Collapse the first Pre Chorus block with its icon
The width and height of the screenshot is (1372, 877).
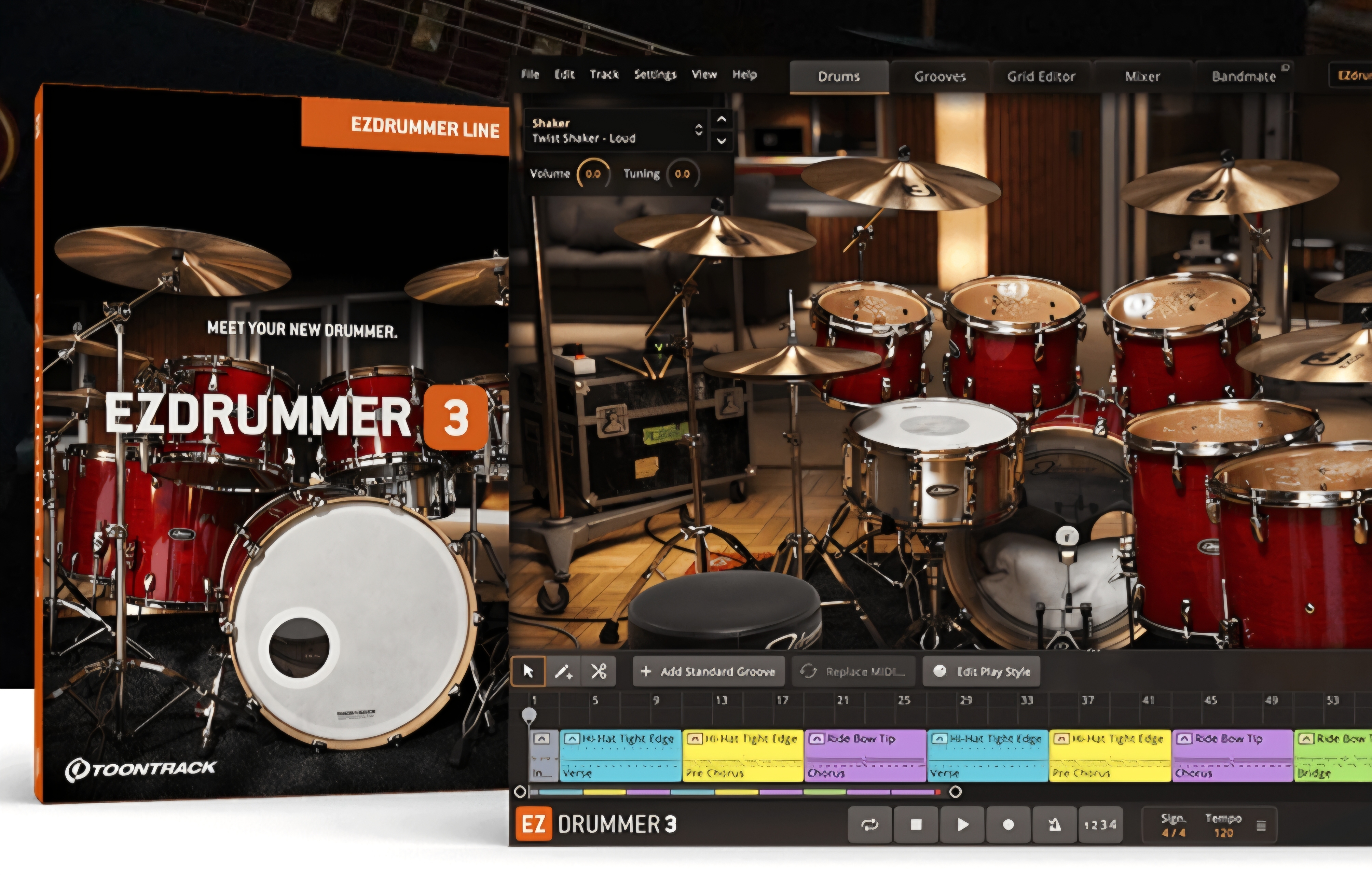tap(695, 739)
